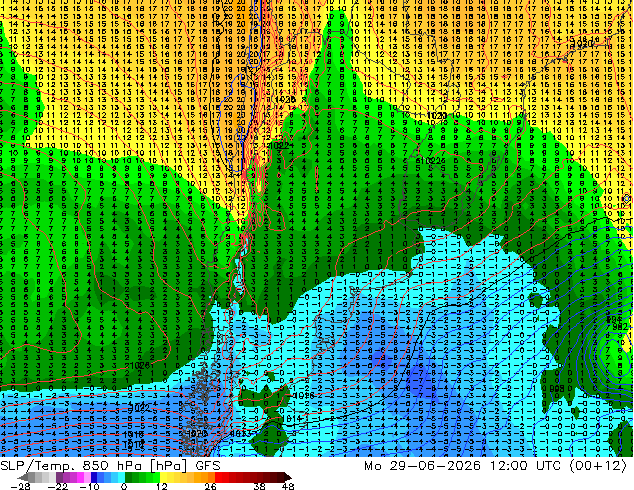Click the 992 isobar label near the low

point(620,326)
